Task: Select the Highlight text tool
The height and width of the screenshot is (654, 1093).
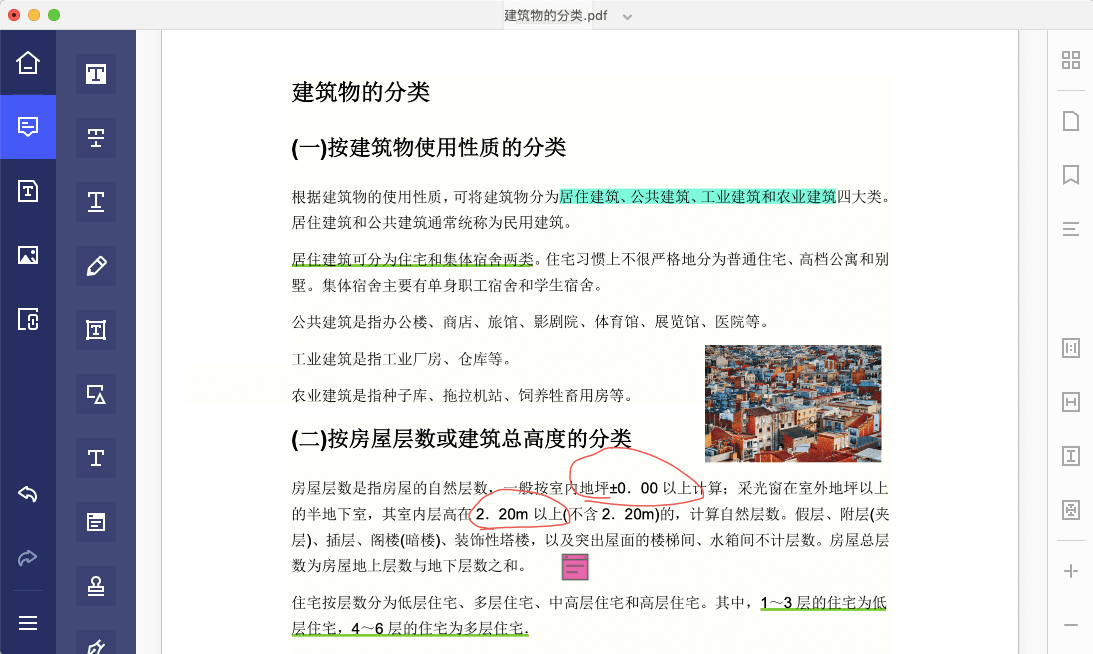Action: 96,74
